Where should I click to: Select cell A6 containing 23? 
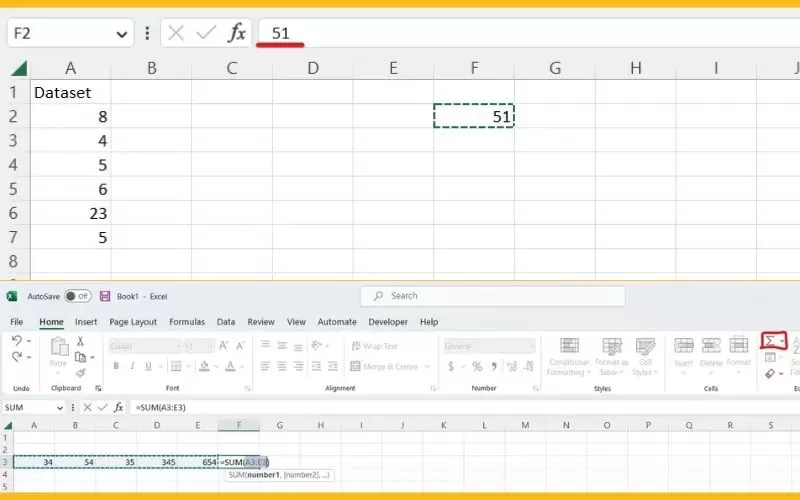coord(70,213)
